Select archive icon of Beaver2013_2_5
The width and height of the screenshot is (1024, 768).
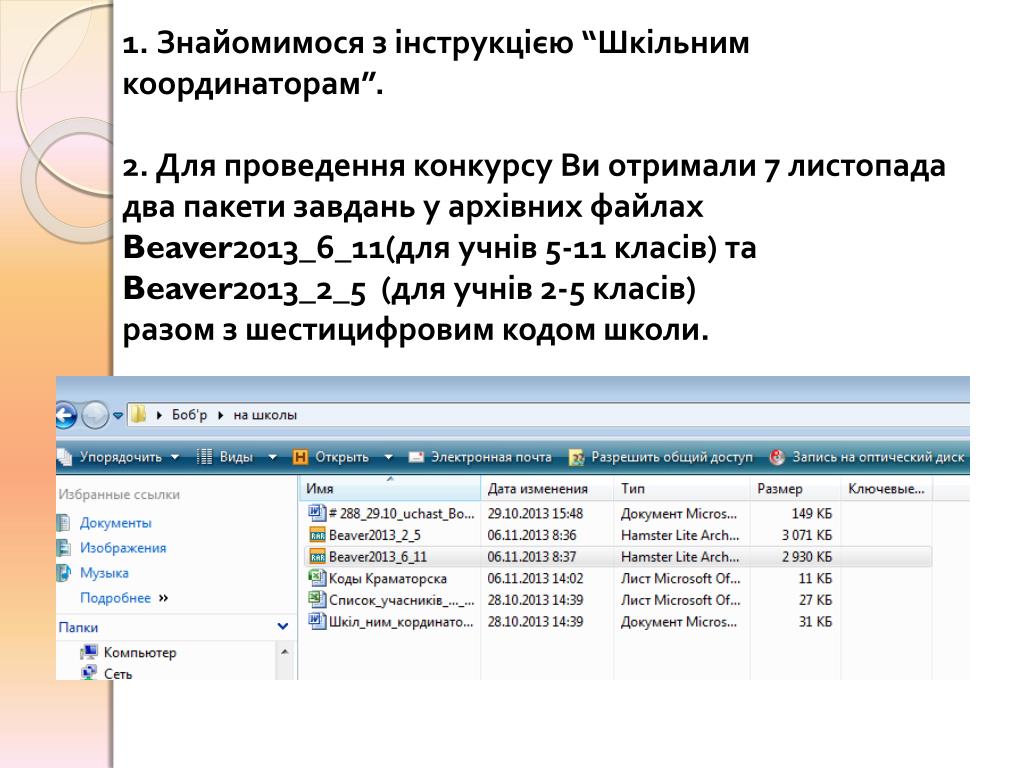click(x=317, y=535)
